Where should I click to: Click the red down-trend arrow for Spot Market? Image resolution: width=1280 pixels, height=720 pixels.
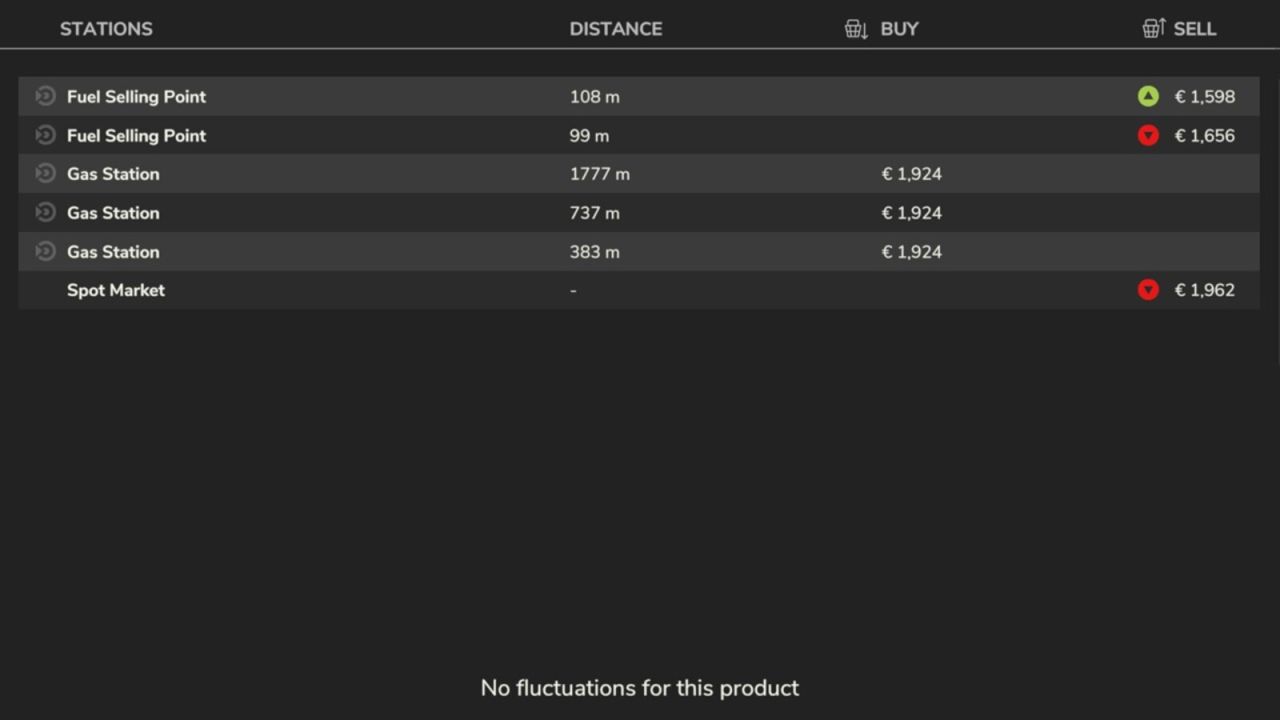[1148, 290]
